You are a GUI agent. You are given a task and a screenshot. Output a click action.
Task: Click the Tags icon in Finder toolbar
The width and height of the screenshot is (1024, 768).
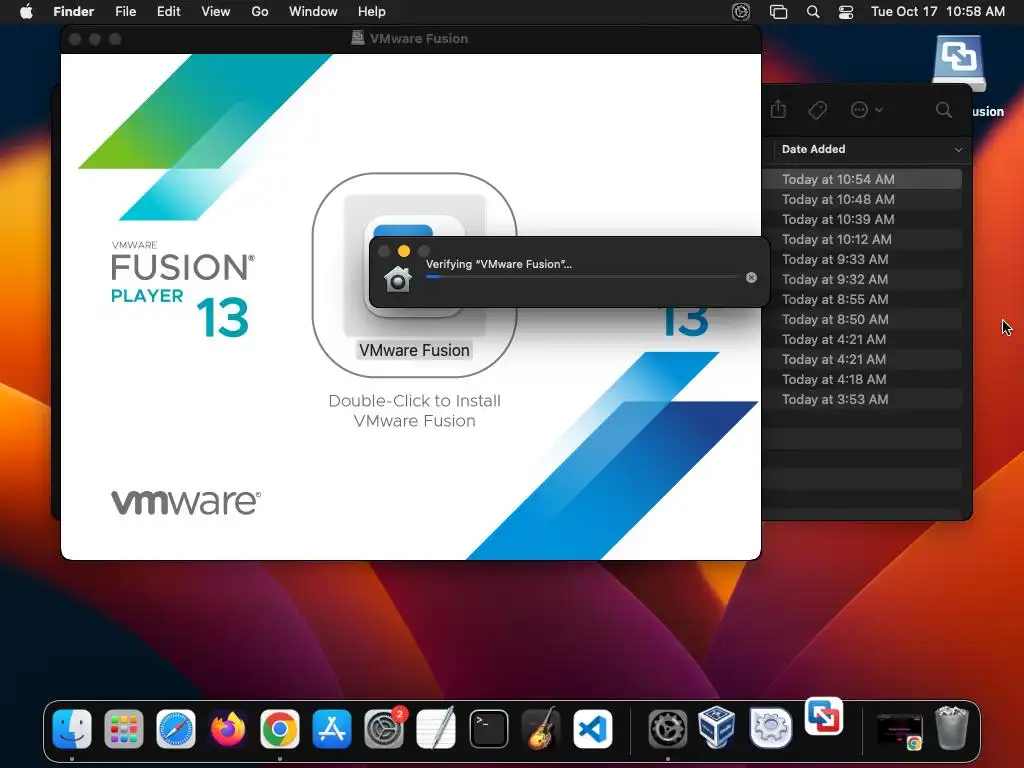pos(817,110)
